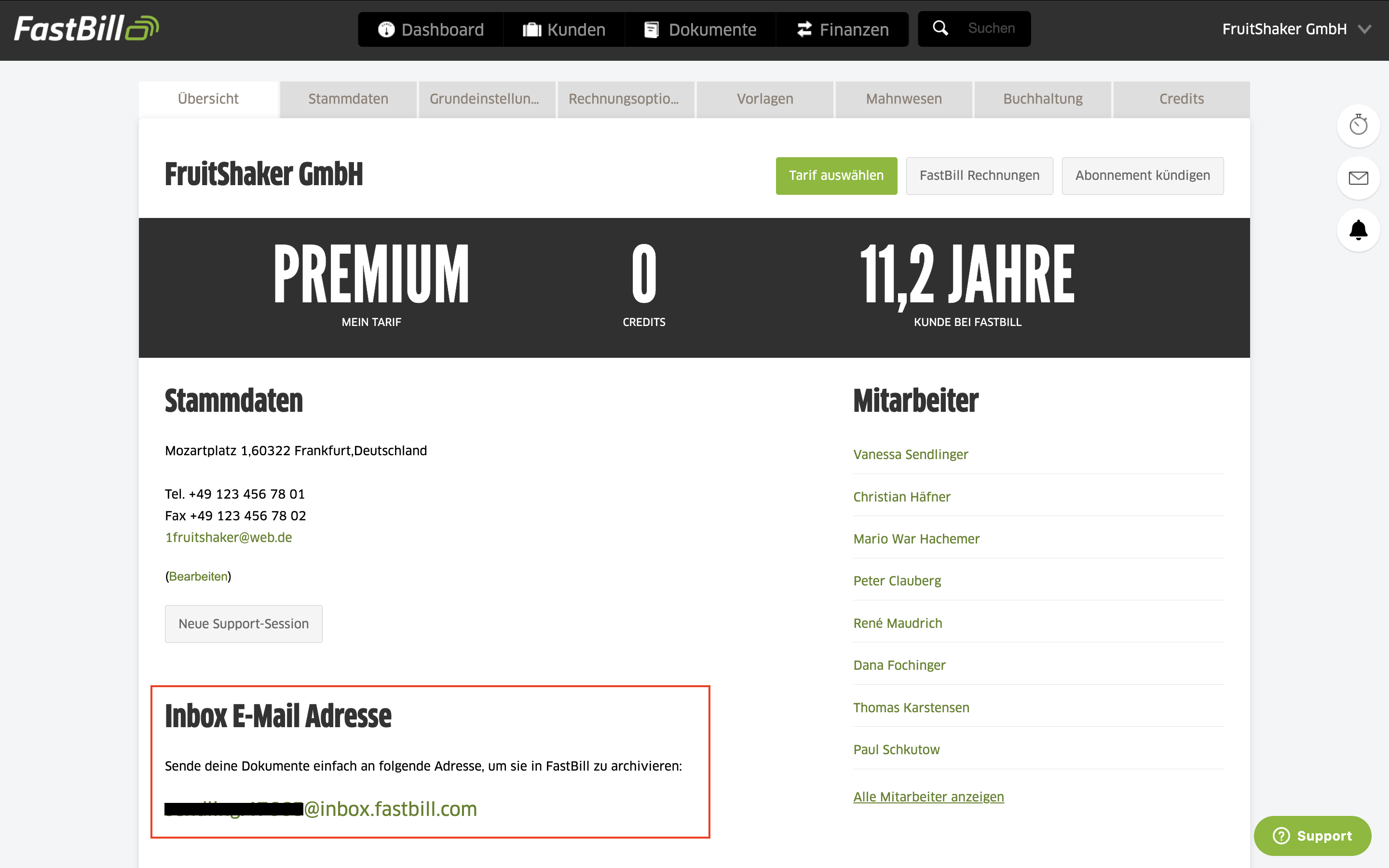Click the Kunden briefcase icon

(532, 29)
